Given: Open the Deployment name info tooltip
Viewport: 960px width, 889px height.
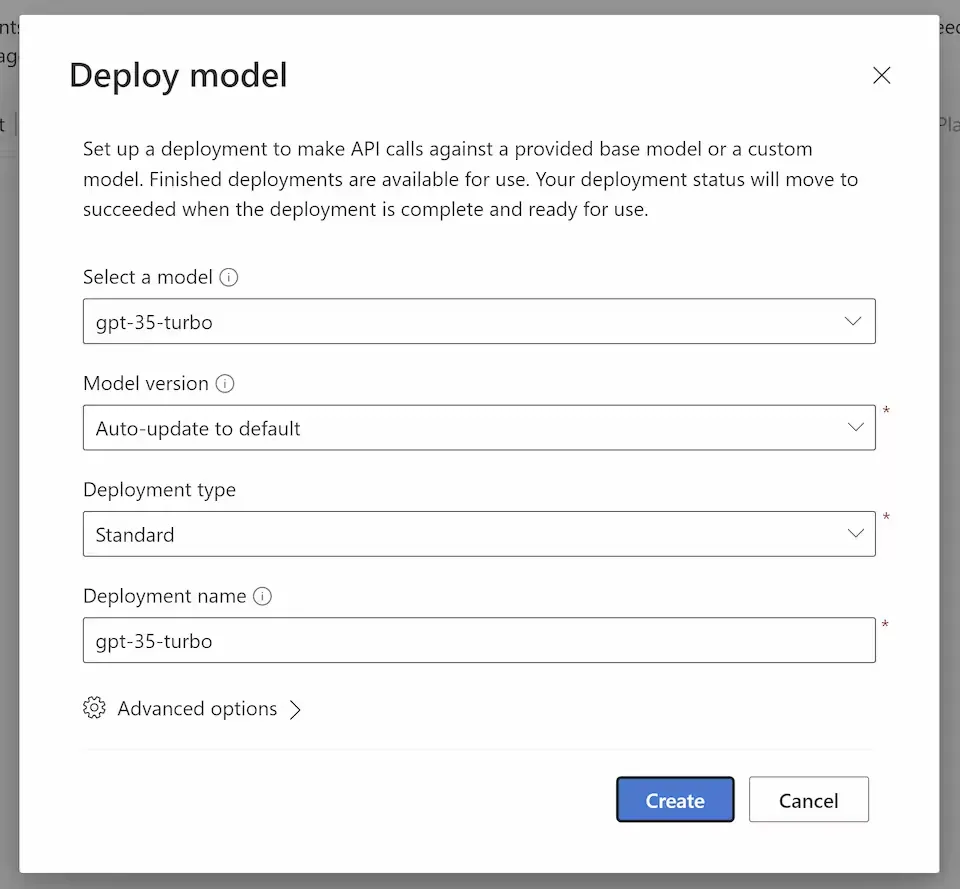Looking at the screenshot, I should tap(262, 596).
